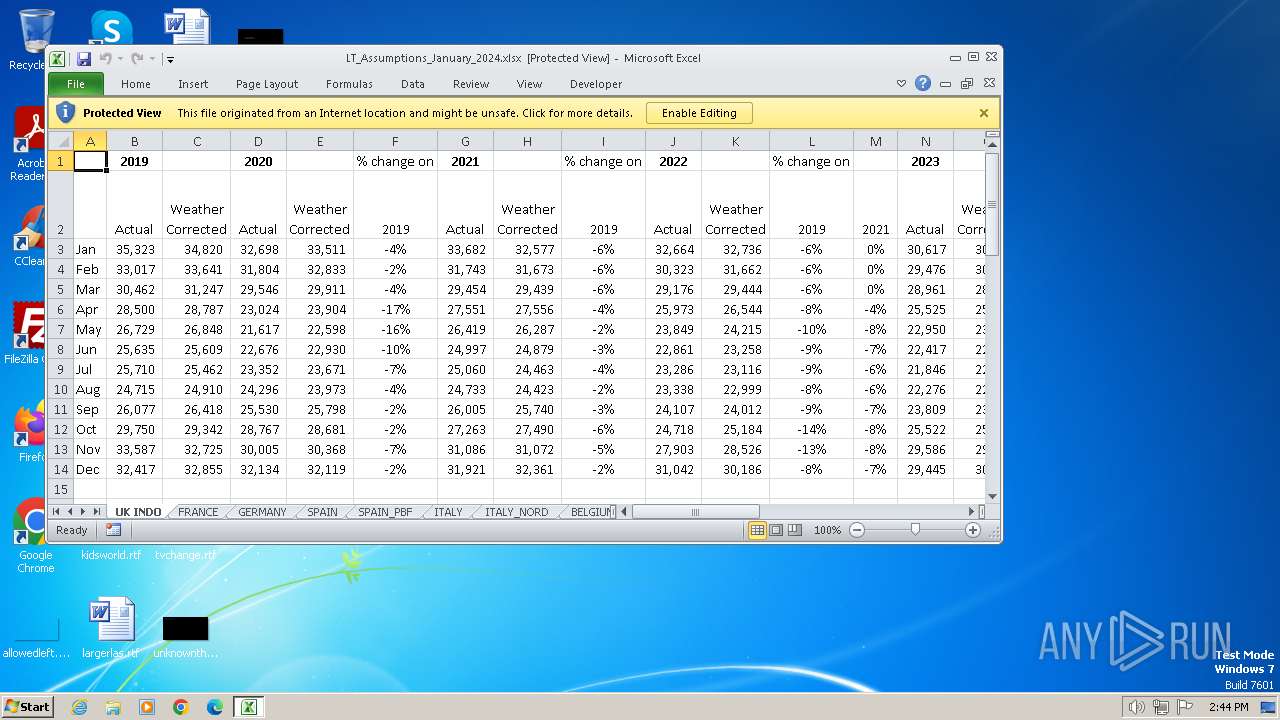
Task: Click the Select All corner of the grid
Action: click(60, 141)
